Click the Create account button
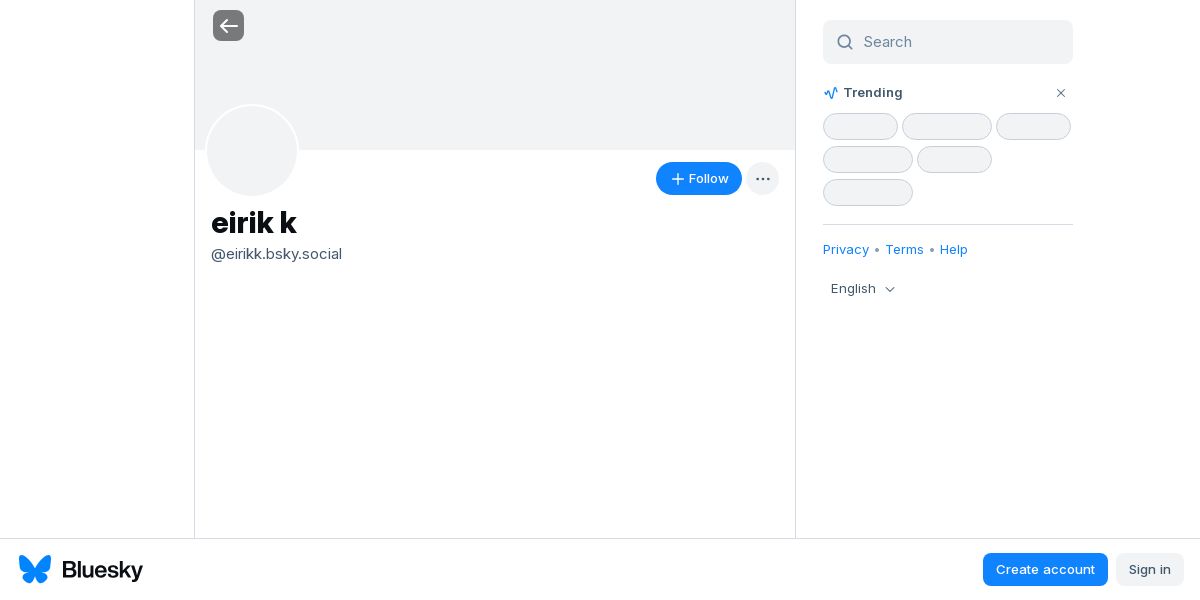The width and height of the screenshot is (1200, 600). click(1045, 569)
